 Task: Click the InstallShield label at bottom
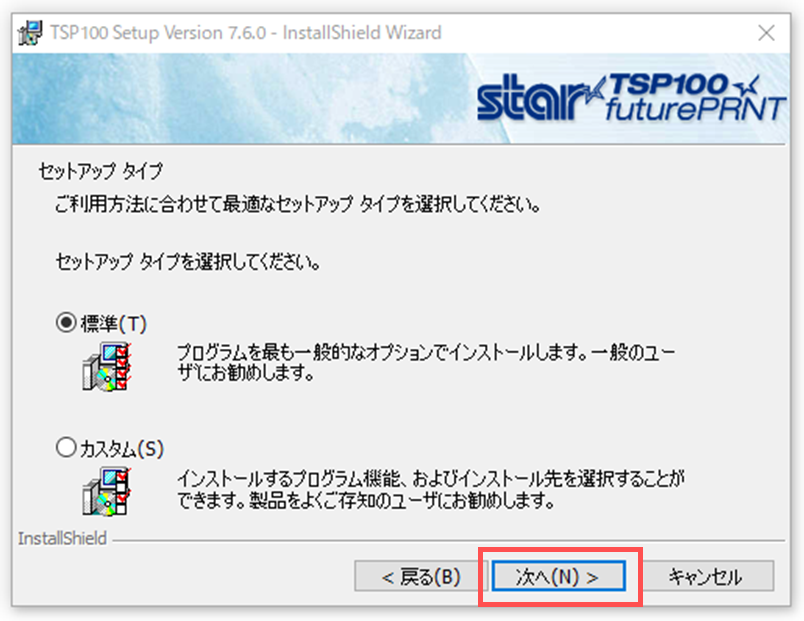[63, 538]
